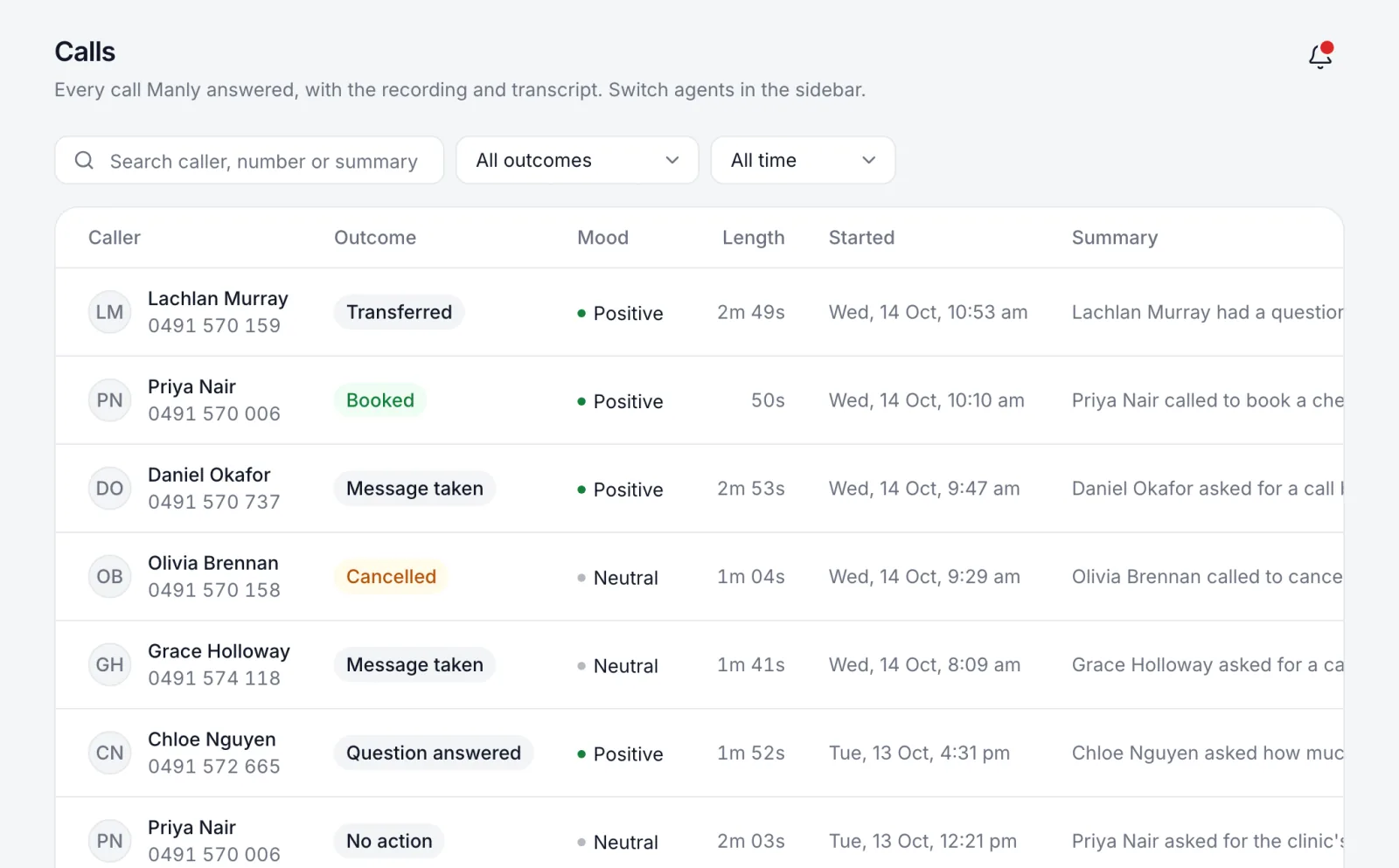Focus the search caller, number or summary field
1399x868 pixels.
tap(249, 160)
